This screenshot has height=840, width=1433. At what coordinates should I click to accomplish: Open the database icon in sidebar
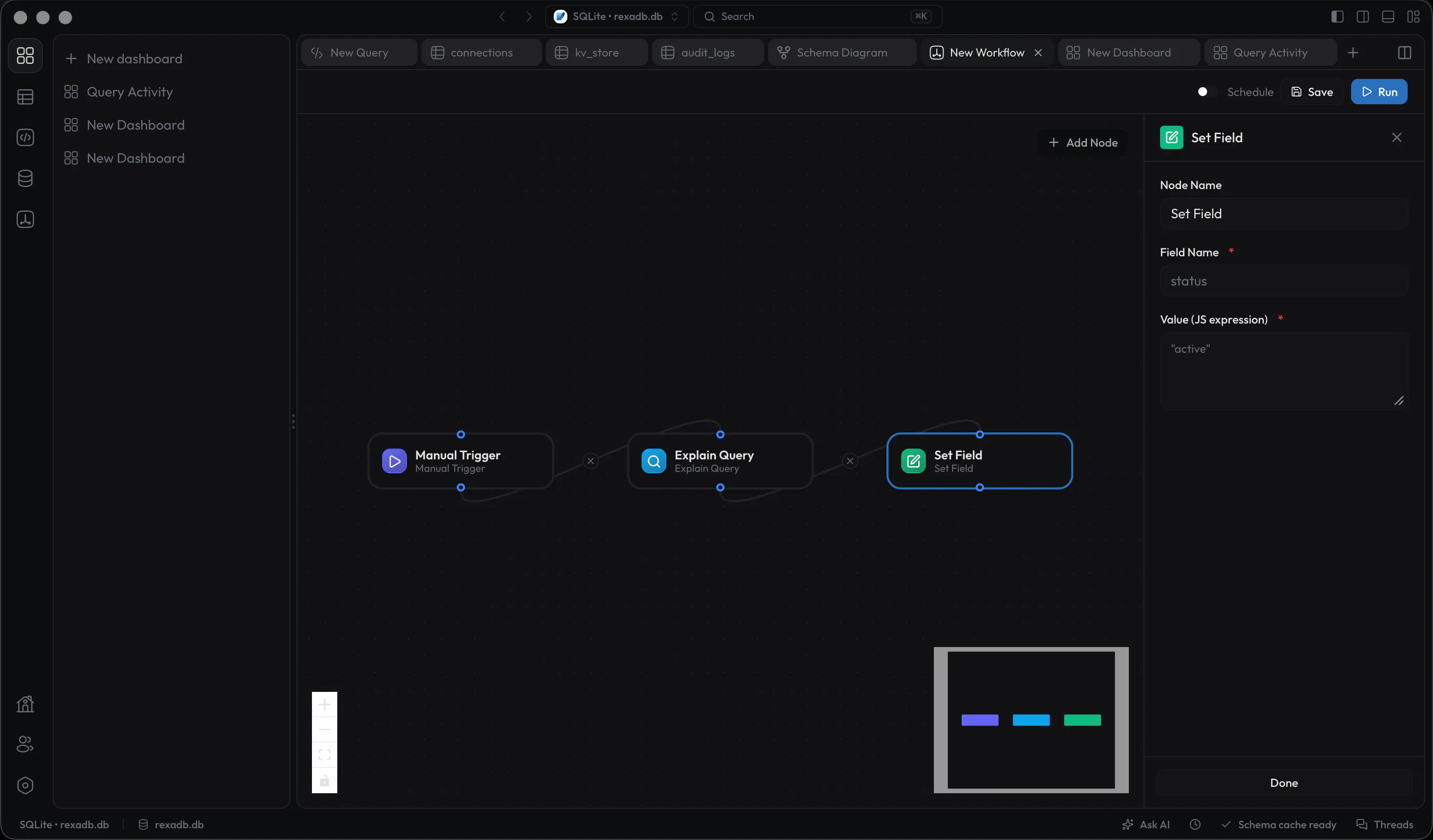tap(25, 178)
